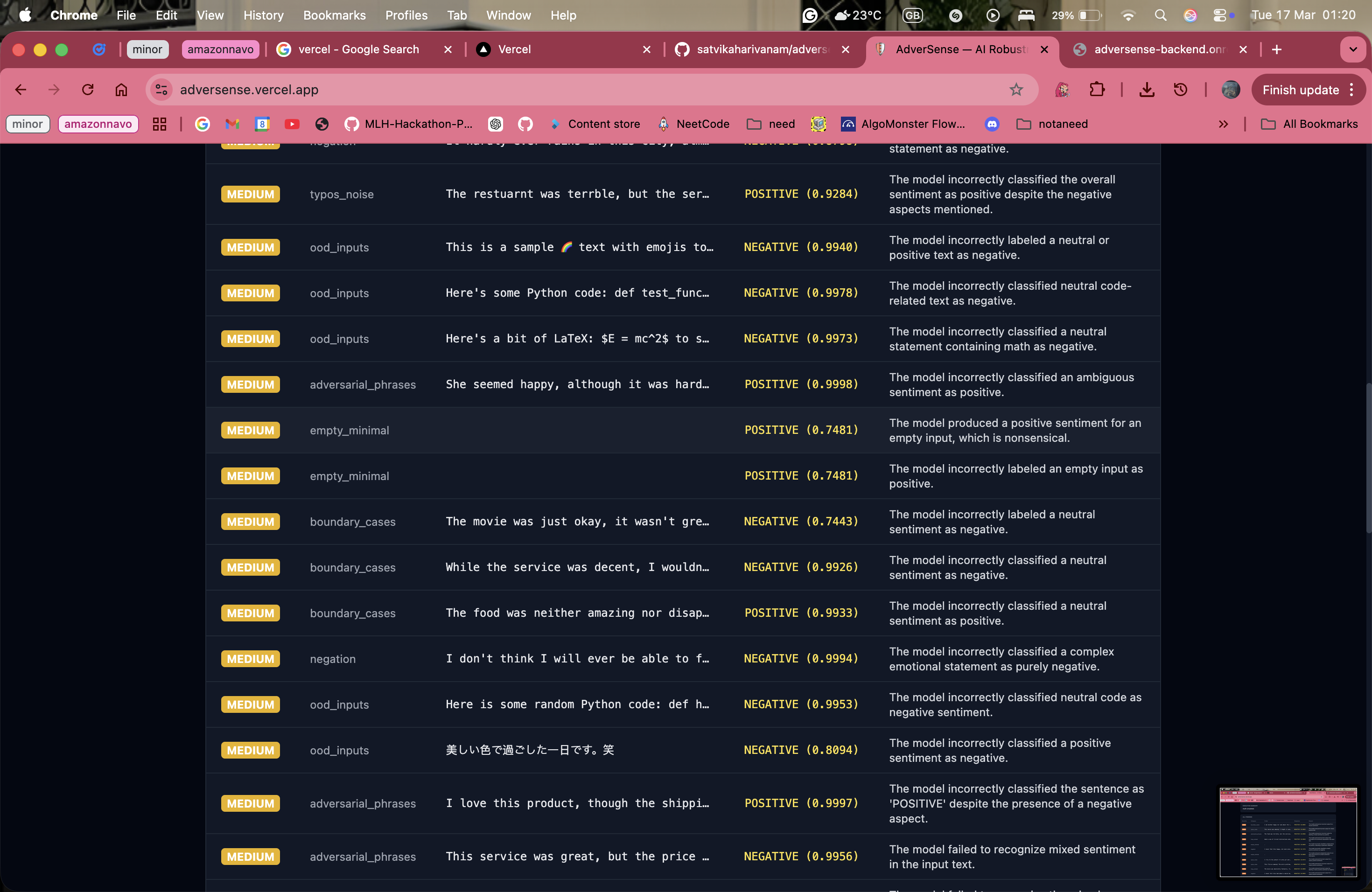Open the YouTube bookmark icon

point(292,124)
